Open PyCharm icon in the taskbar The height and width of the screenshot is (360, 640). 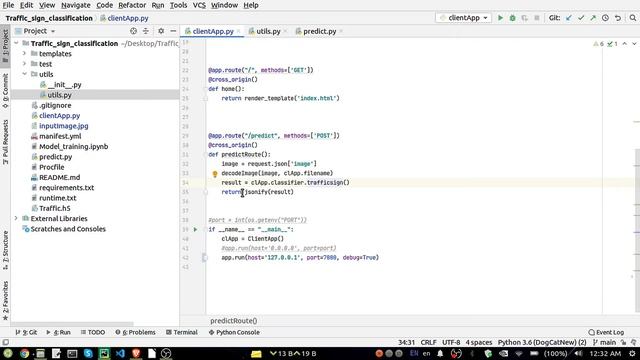[x=104, y=353]
